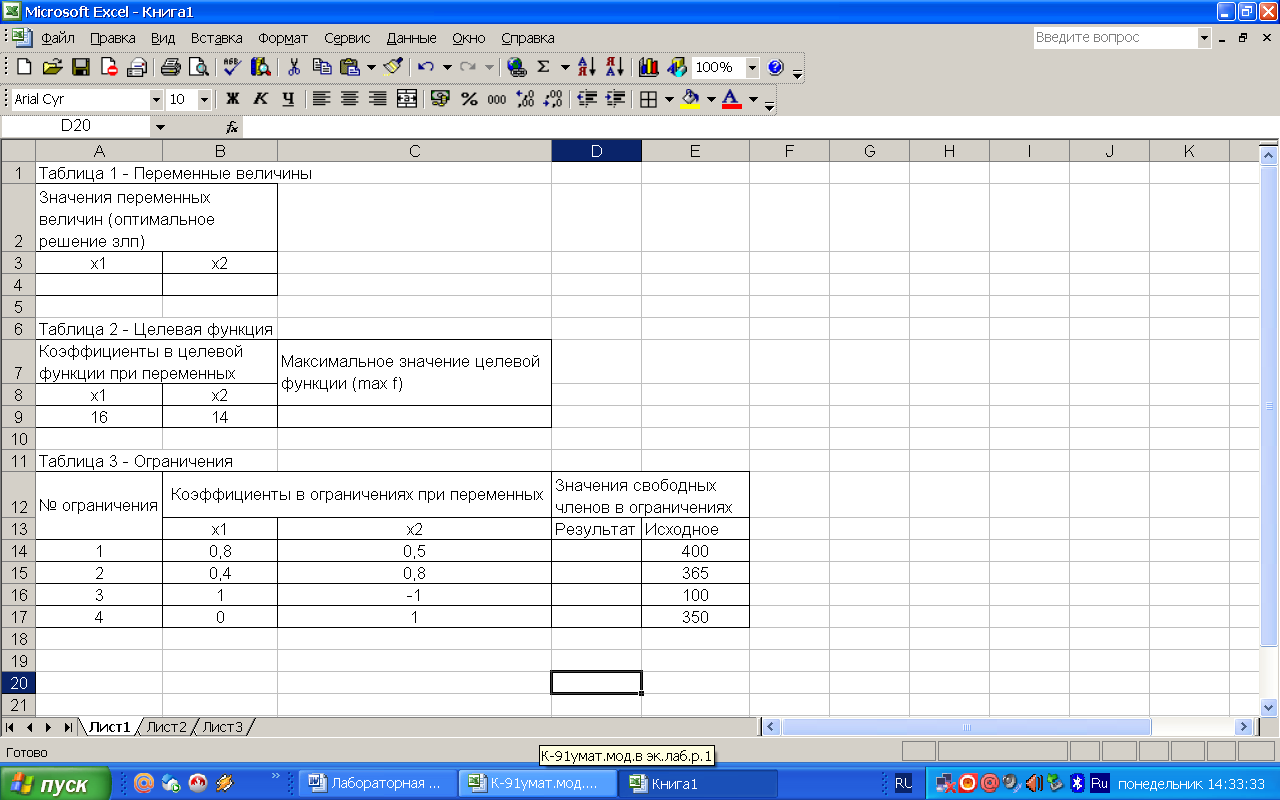Viewport: 1280px width, 800px height.
Task: Click the AutoSum sigma icon
Action: click(x=543, y=67)
